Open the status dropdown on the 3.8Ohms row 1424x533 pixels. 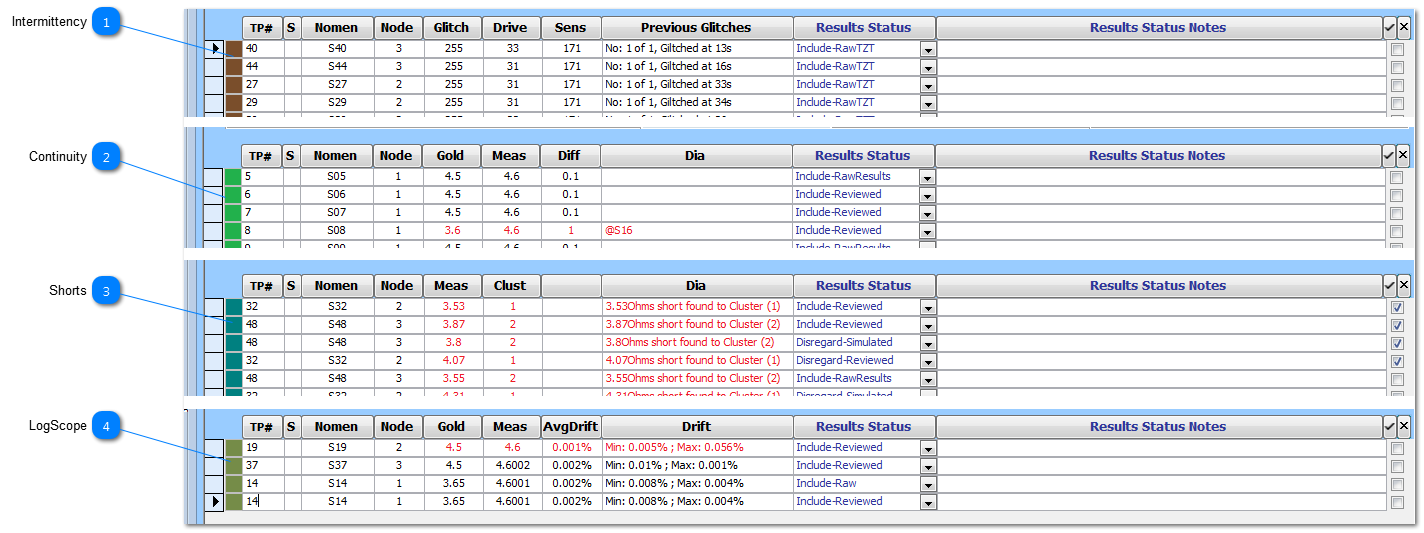pos(928,343)
